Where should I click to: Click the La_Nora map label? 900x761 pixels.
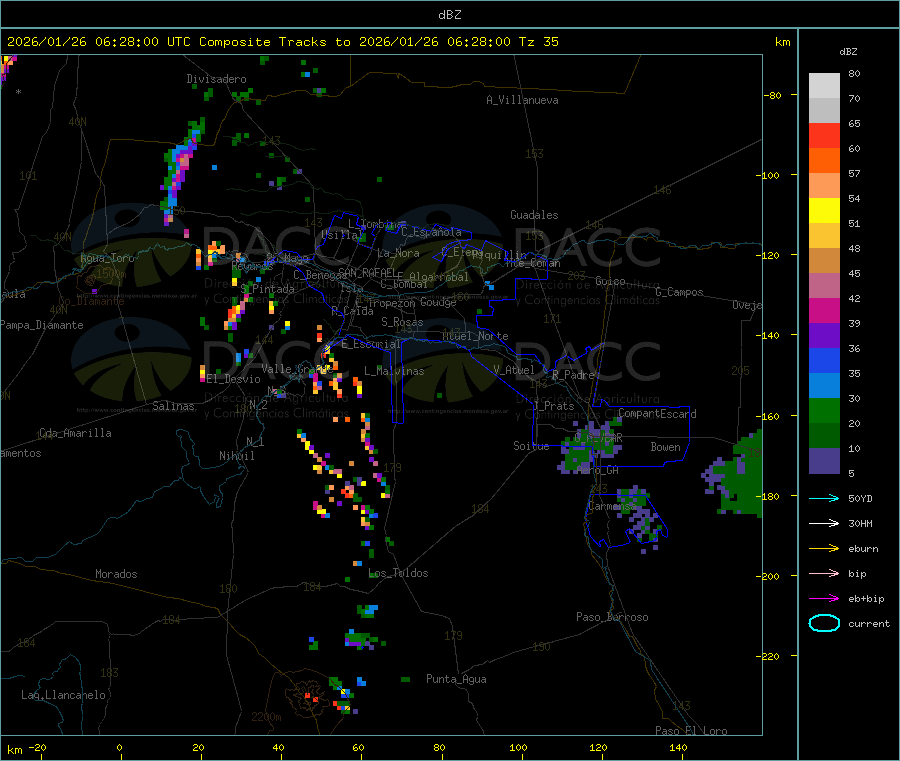[398, 253]
